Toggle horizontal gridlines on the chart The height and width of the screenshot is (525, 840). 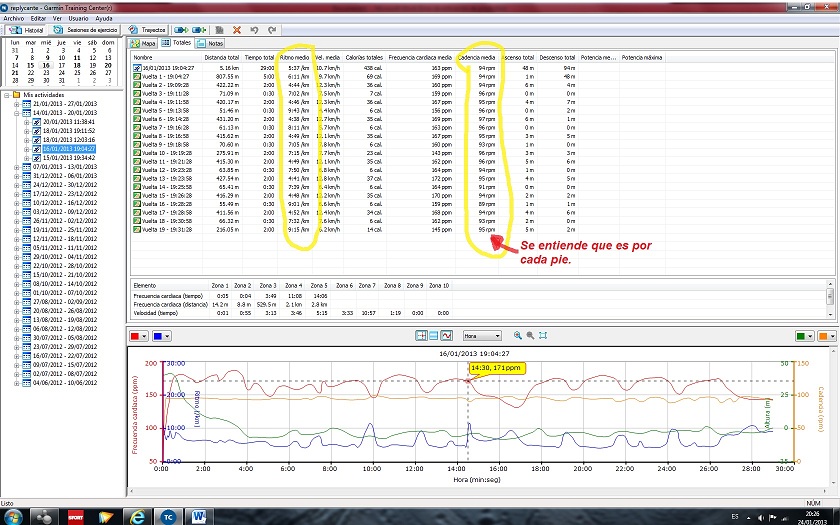pos(433,335)
